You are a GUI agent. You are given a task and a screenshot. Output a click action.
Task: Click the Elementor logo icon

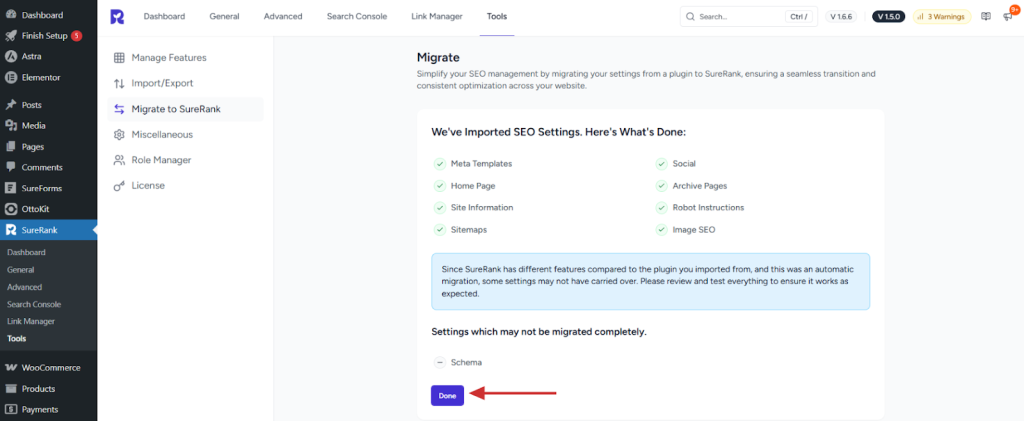10,78
